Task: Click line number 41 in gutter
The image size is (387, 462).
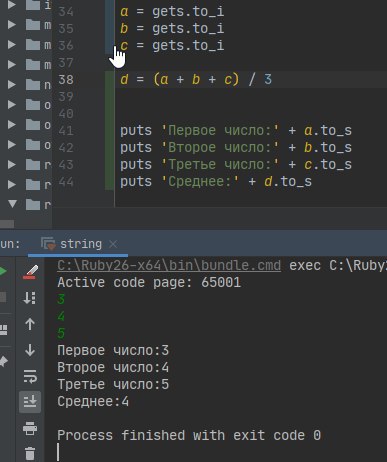Action: click(66, 130)
